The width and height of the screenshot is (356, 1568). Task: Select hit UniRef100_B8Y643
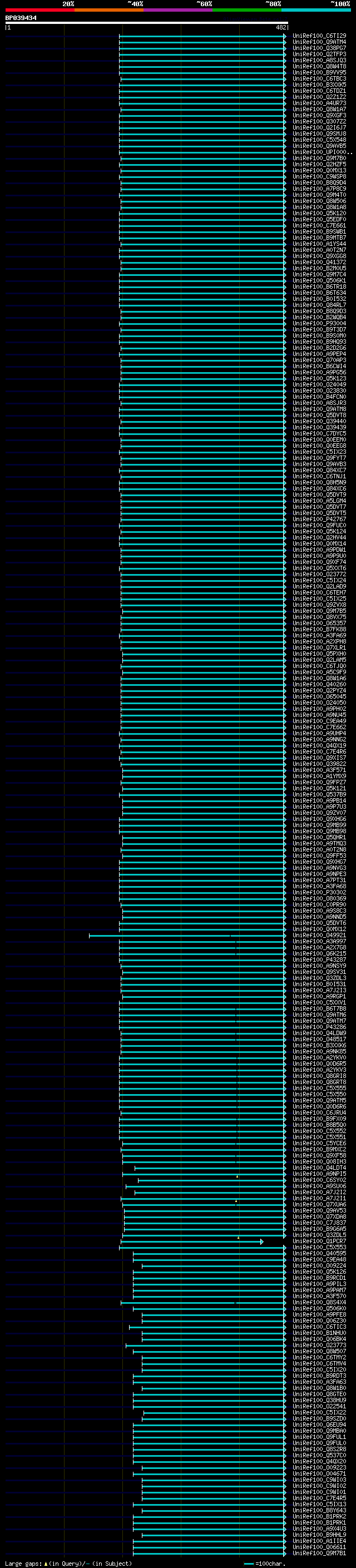tap(319, 1511)
